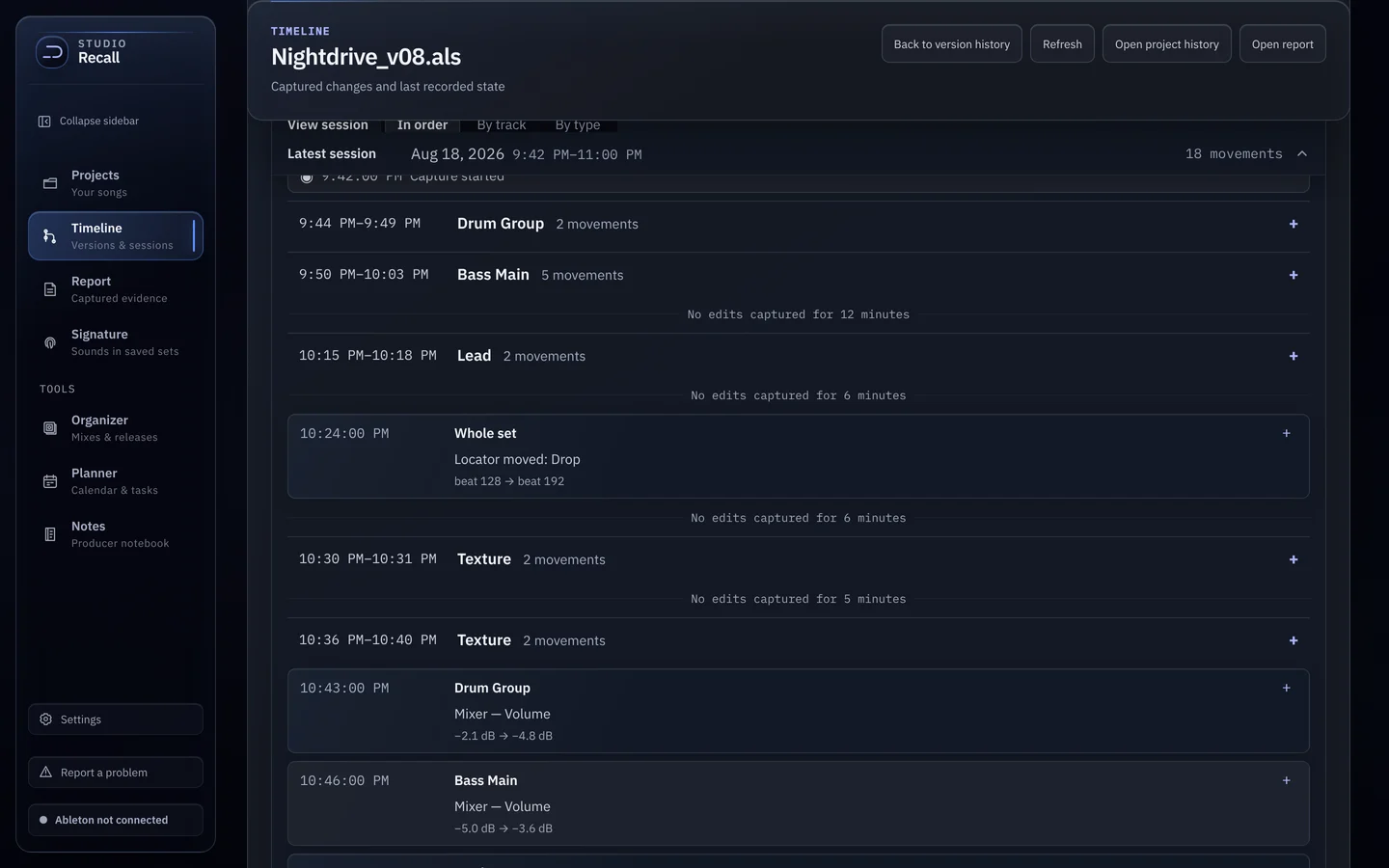Open Settings from the sidebar
This screenshot has height=868, width=1389.
pos(116,719)
